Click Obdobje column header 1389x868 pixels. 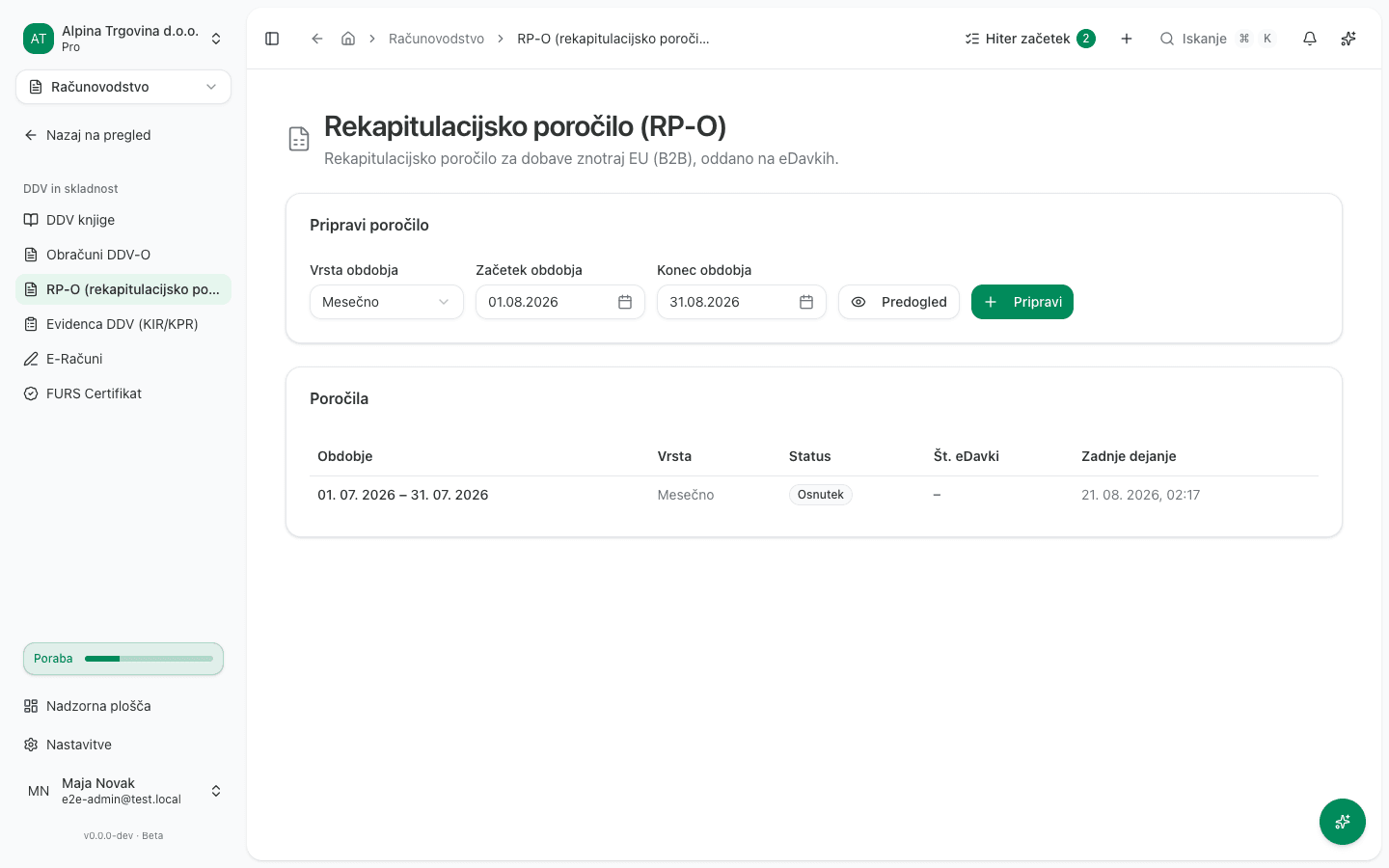[x=345, y=456]
